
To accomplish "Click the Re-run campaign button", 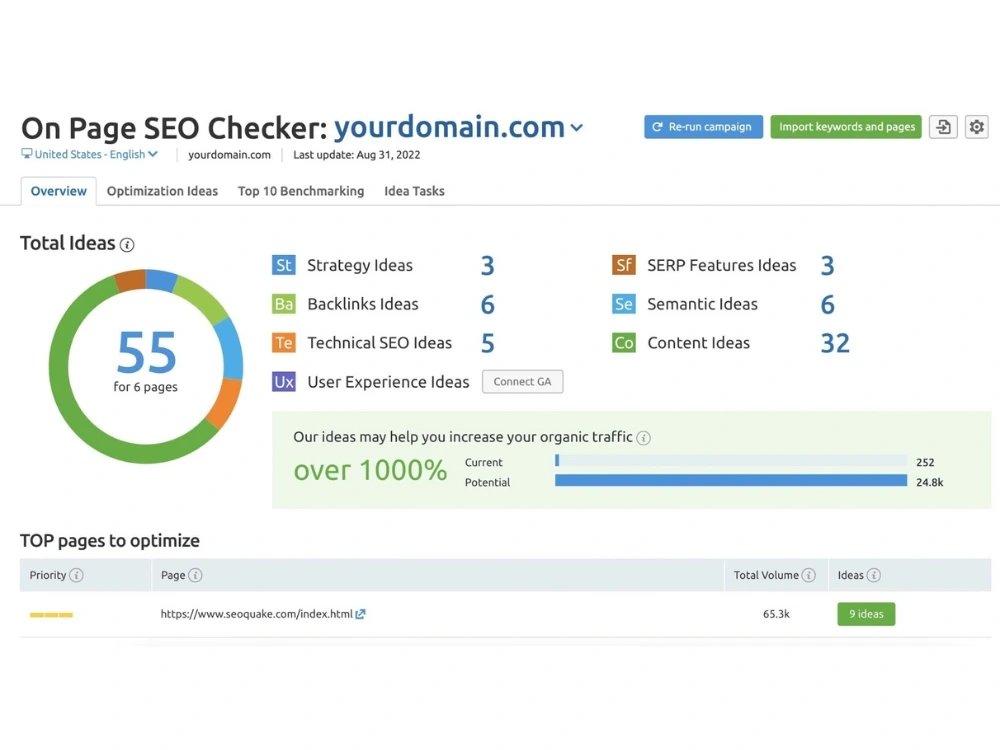I will coord(703,127).
